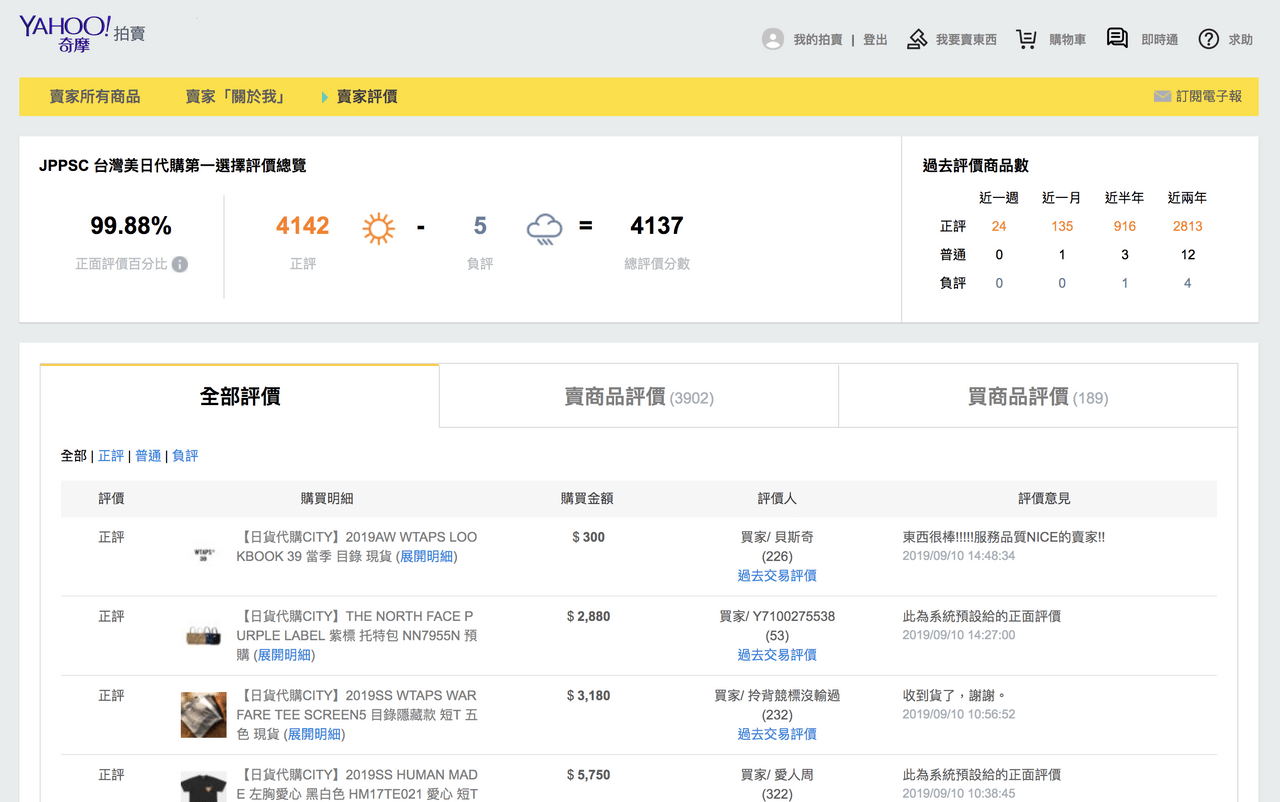Click the 近一月 positive count 135
1280x802 pixels.
click(x=1062, y=226)
